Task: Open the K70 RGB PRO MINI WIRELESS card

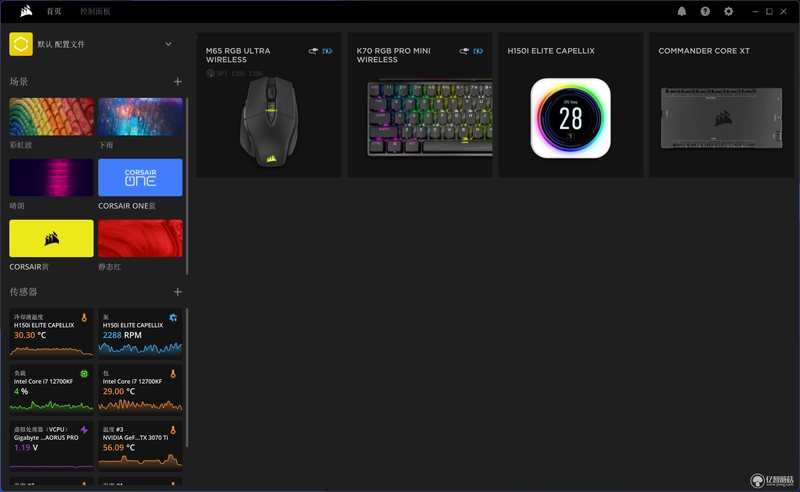Action: point(420,105)
